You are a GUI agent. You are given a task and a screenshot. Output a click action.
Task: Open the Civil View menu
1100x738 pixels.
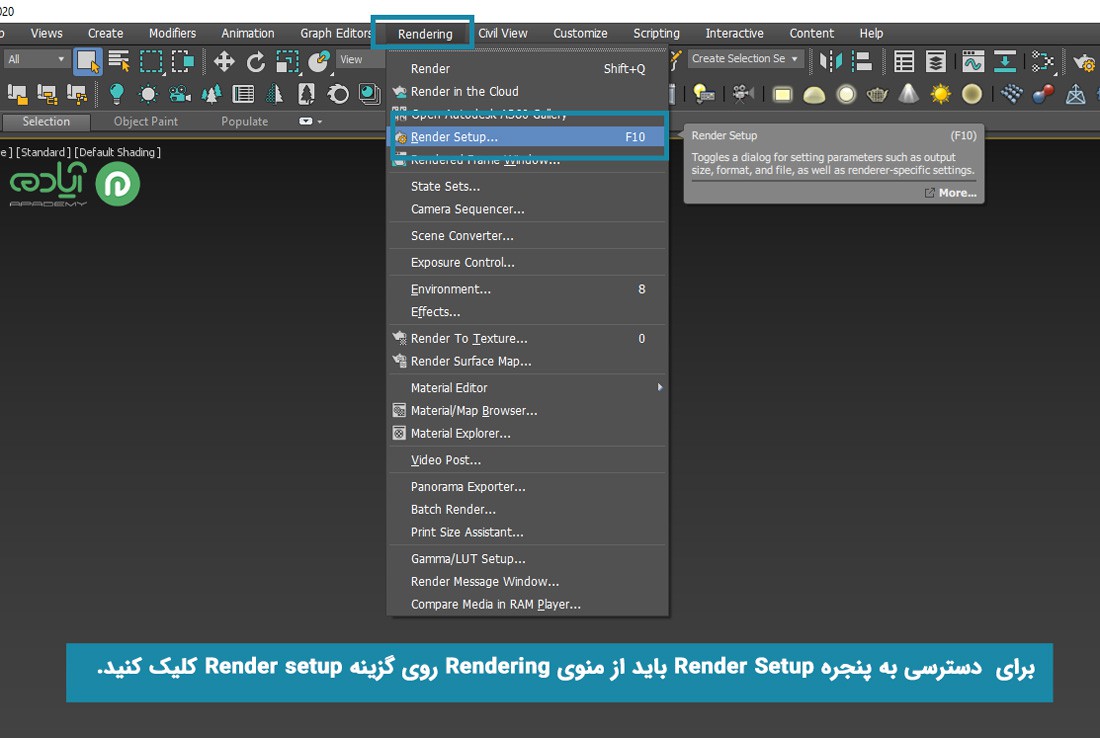(x=502, y=34)
